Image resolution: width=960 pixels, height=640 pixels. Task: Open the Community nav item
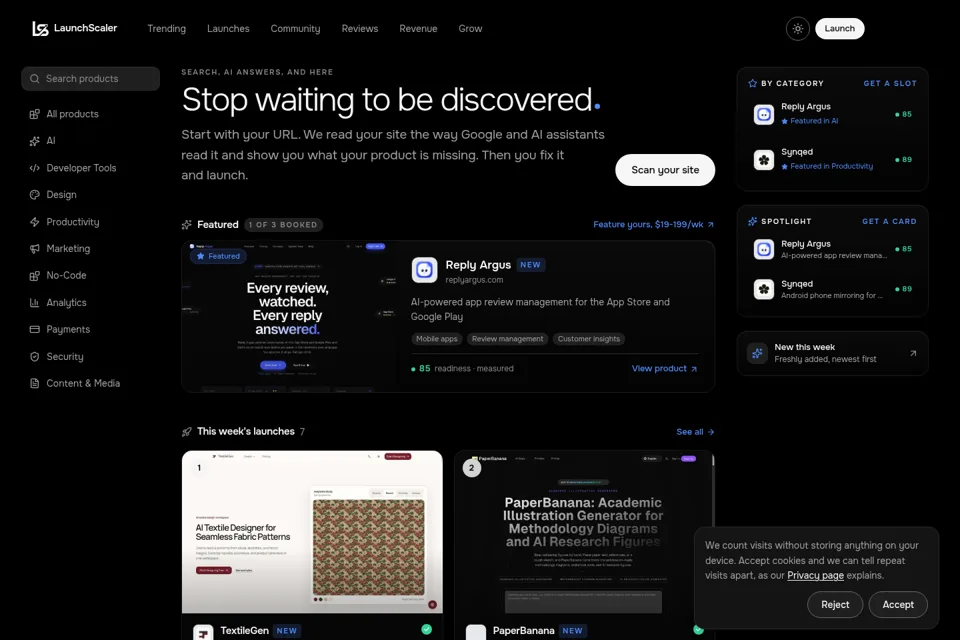point(295,29)
